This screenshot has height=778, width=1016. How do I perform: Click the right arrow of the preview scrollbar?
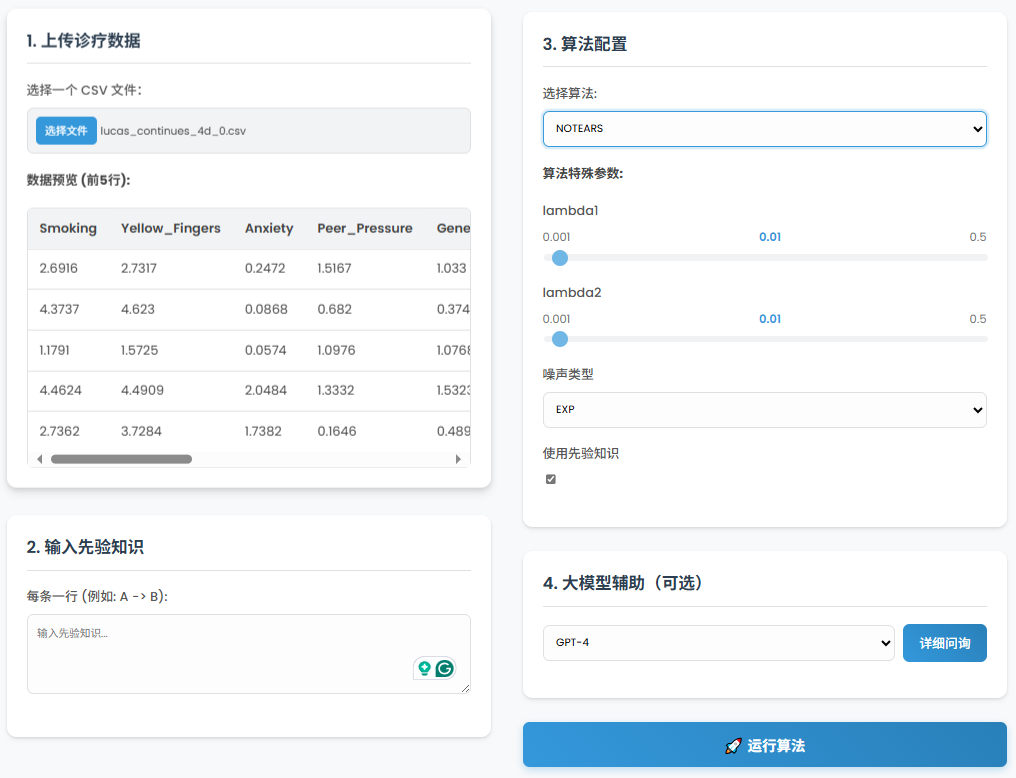tap(458, 459)
